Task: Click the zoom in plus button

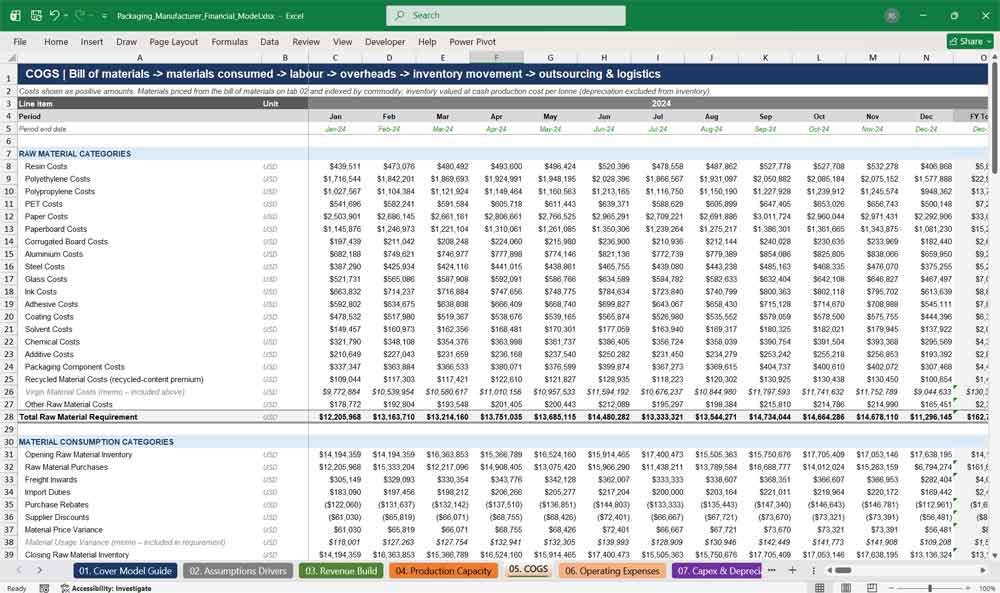Action: (968, 588)
